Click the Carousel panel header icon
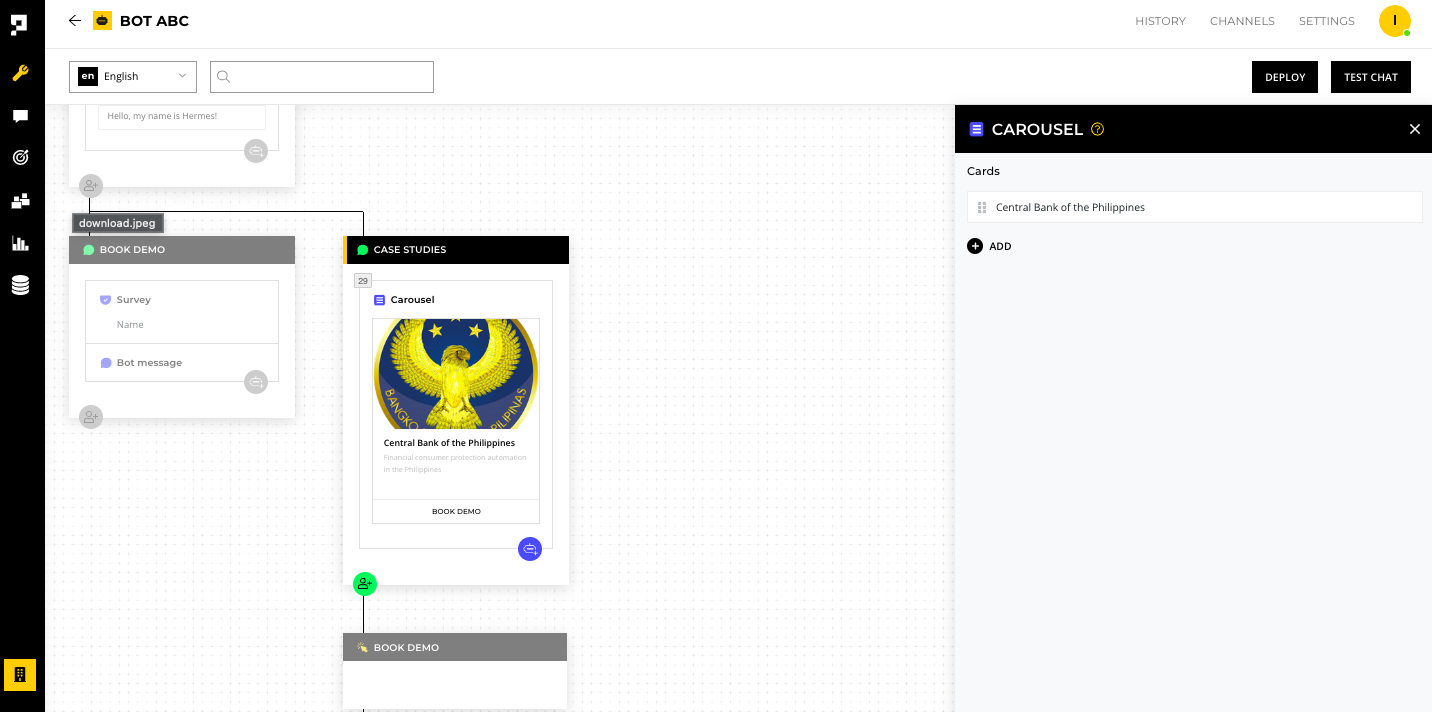The width and height of the screenshot is (1432, 712). (x=977, y=129)
